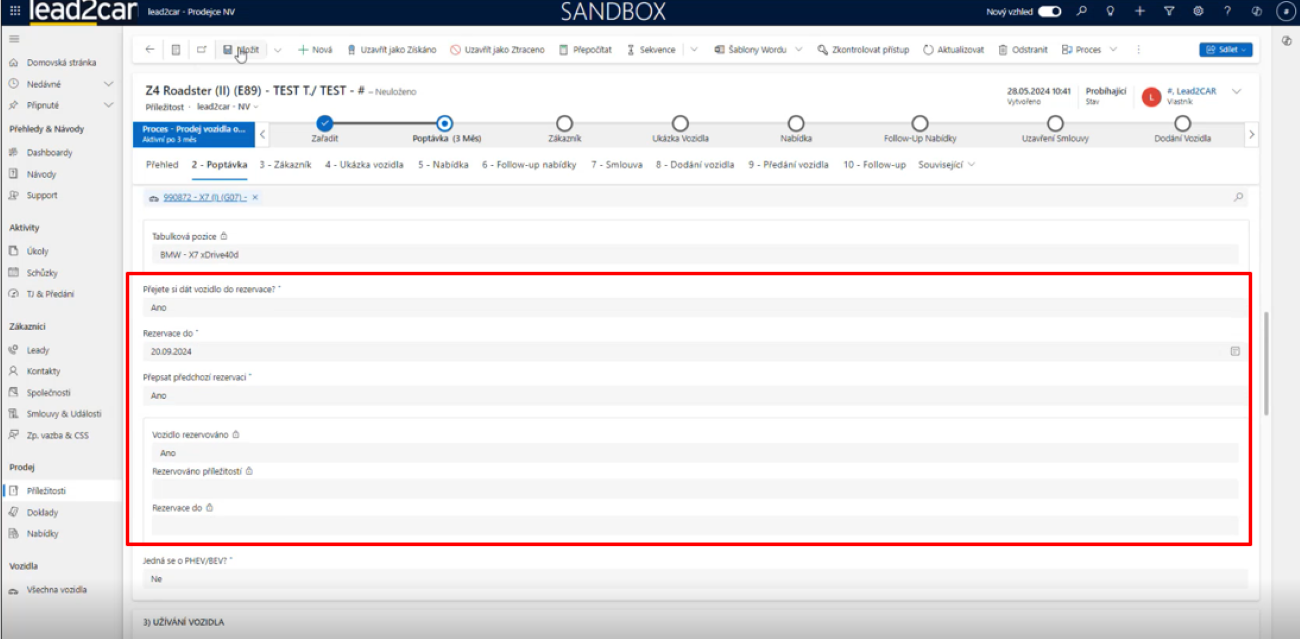Open the search magnifier in top bar
This screenshot has height=639, width=1300.
[1081, 11]
